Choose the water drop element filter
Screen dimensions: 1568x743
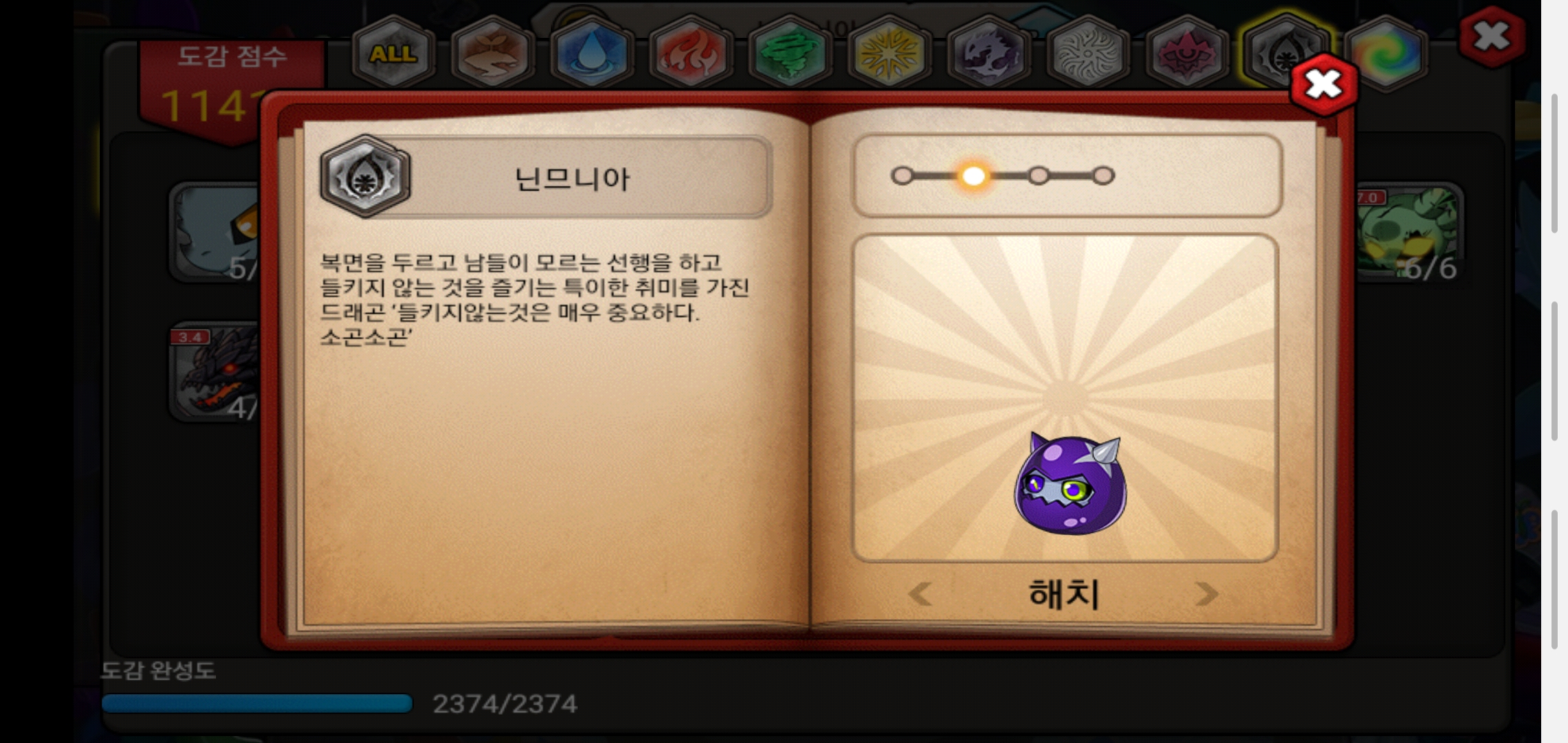(x=591, y=52)
